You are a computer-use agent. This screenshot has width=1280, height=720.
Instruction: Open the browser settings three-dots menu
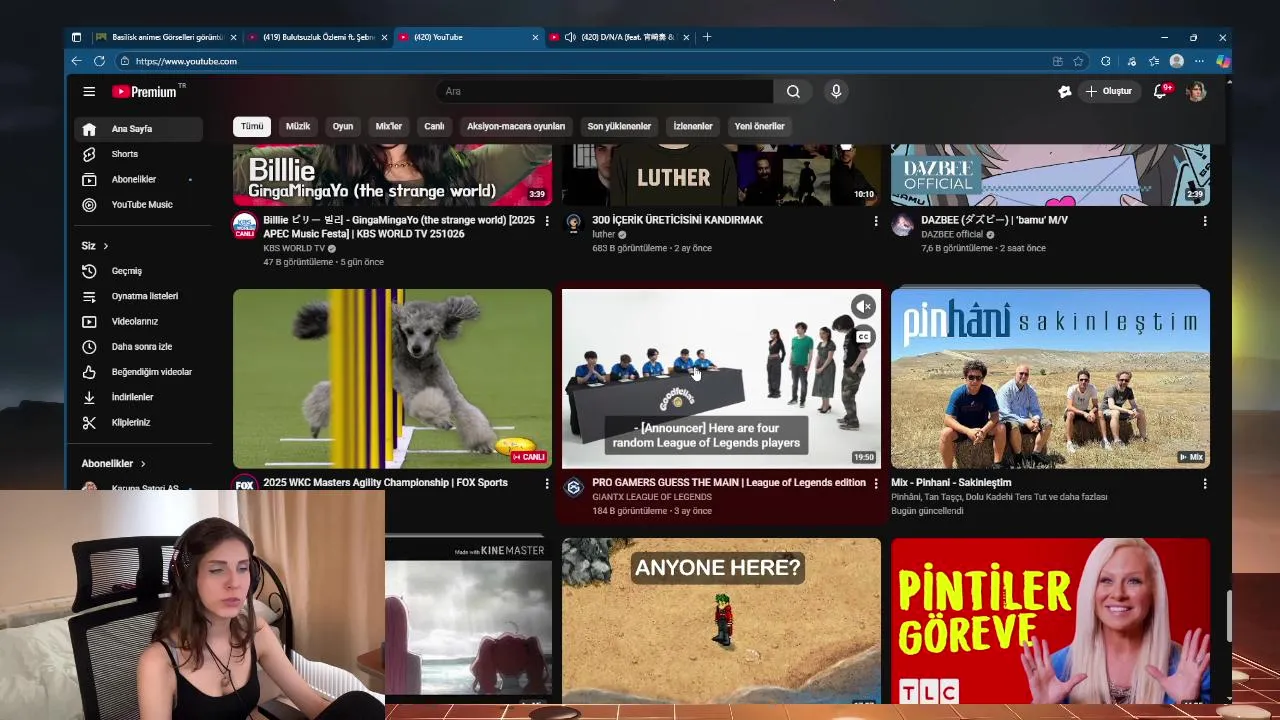1199,61
